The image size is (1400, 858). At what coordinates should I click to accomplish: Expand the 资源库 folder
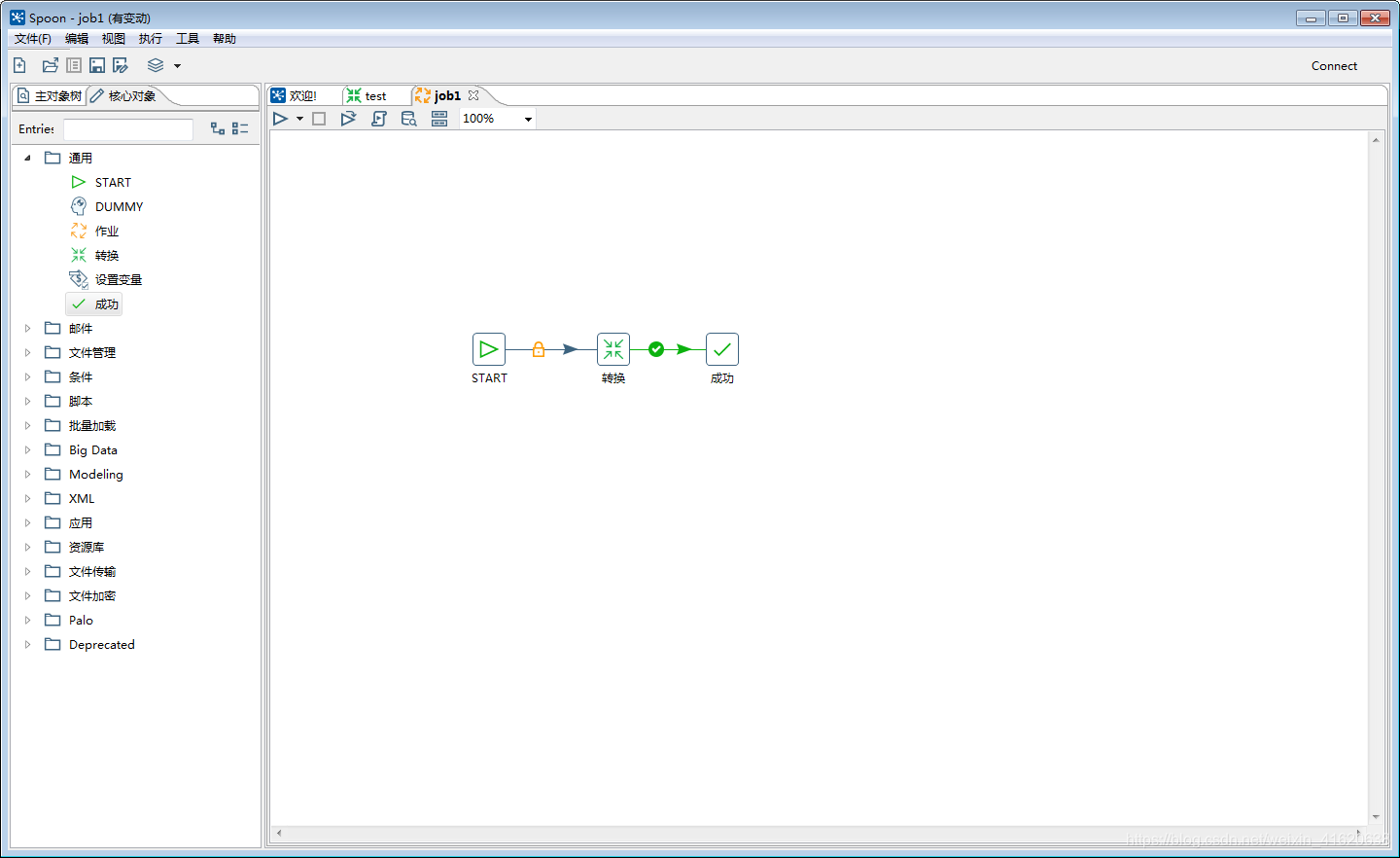(27, 547)
